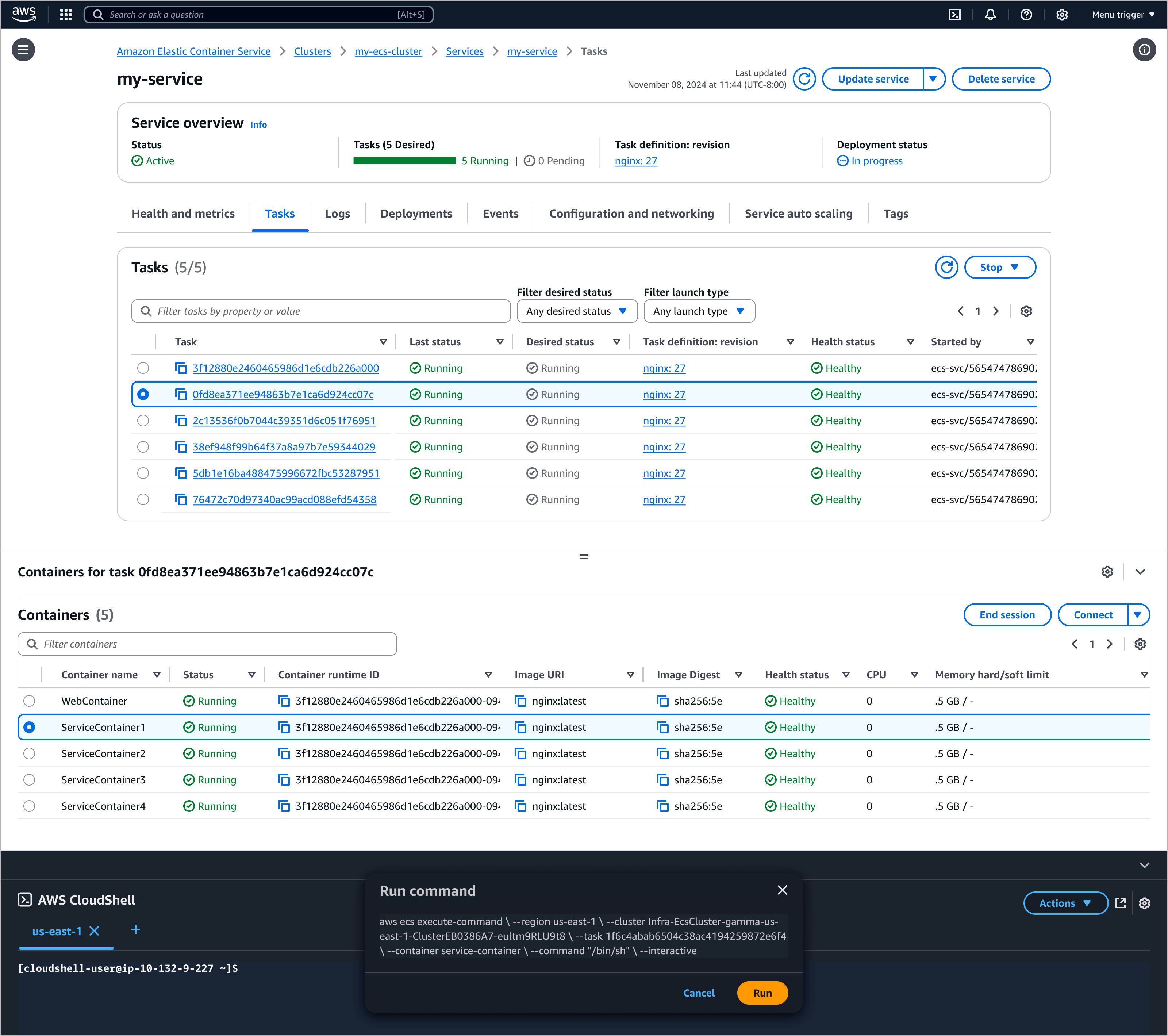Select task 38ef948f99b64f37a8a97b7e59344029 radio button
Image resolution: width=1168 pixels, height=1036 pixels.
(143, 447)
